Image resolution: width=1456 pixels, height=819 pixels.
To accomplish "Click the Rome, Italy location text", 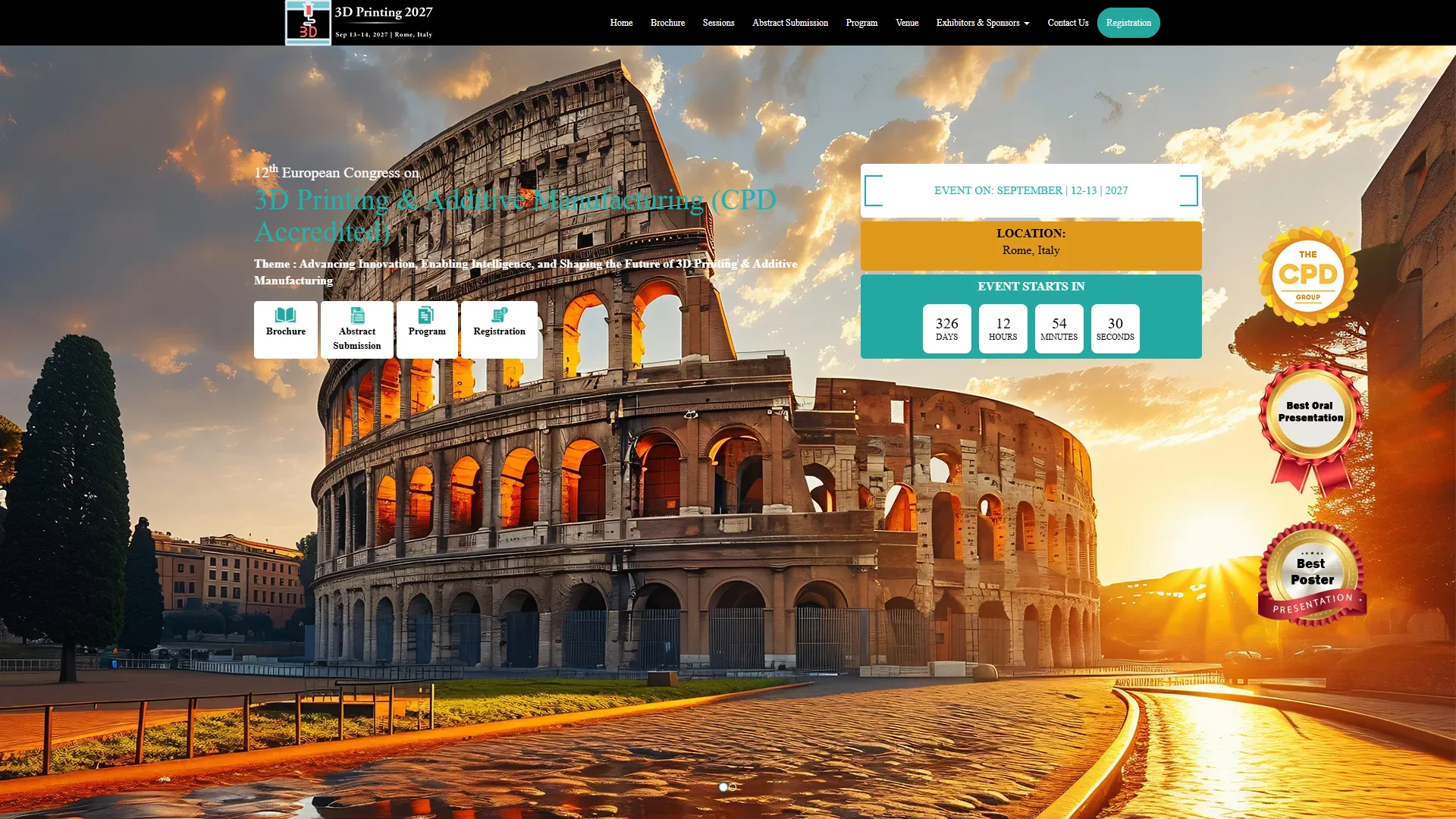I will (x=1031, y=250).
